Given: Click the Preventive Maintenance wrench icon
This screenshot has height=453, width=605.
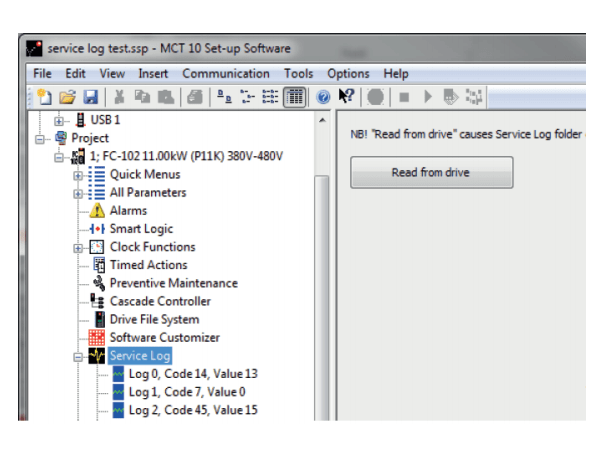Looking at the screenshot, I should [x=98, y=284].
